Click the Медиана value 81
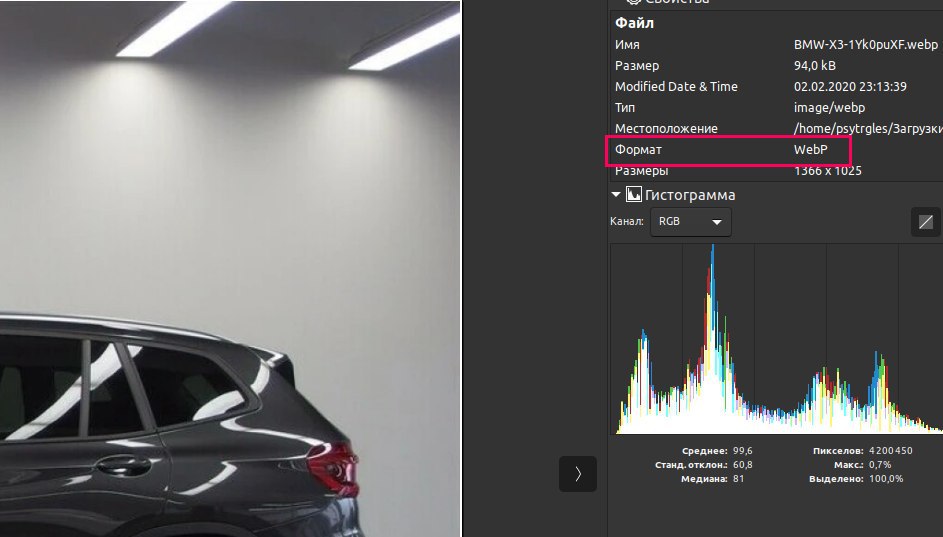Screen dimensions: 943x537 click(738, 479)
